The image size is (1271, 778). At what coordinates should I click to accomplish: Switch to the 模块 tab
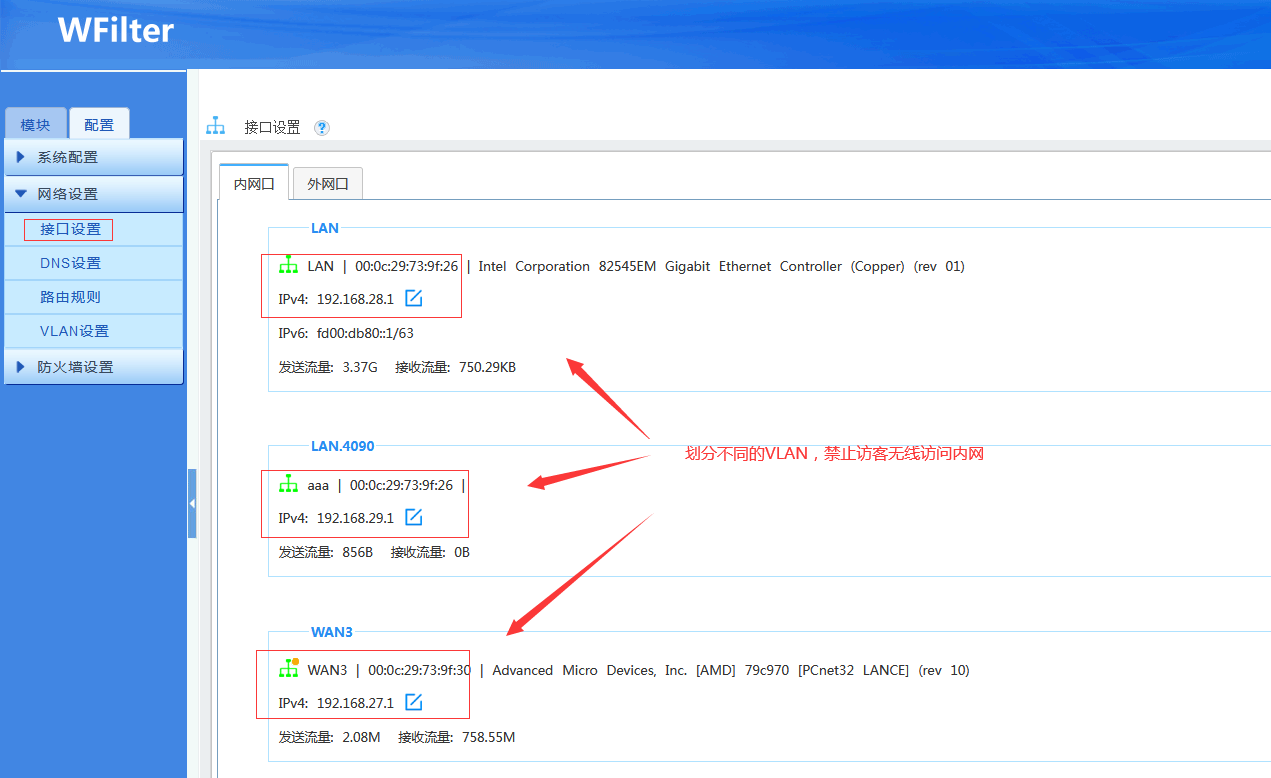point(35,124)
